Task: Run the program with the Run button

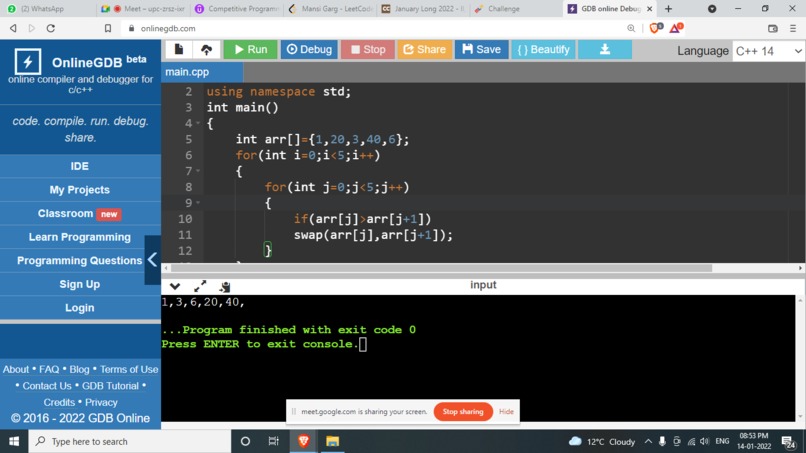Action: coord(250,49)
